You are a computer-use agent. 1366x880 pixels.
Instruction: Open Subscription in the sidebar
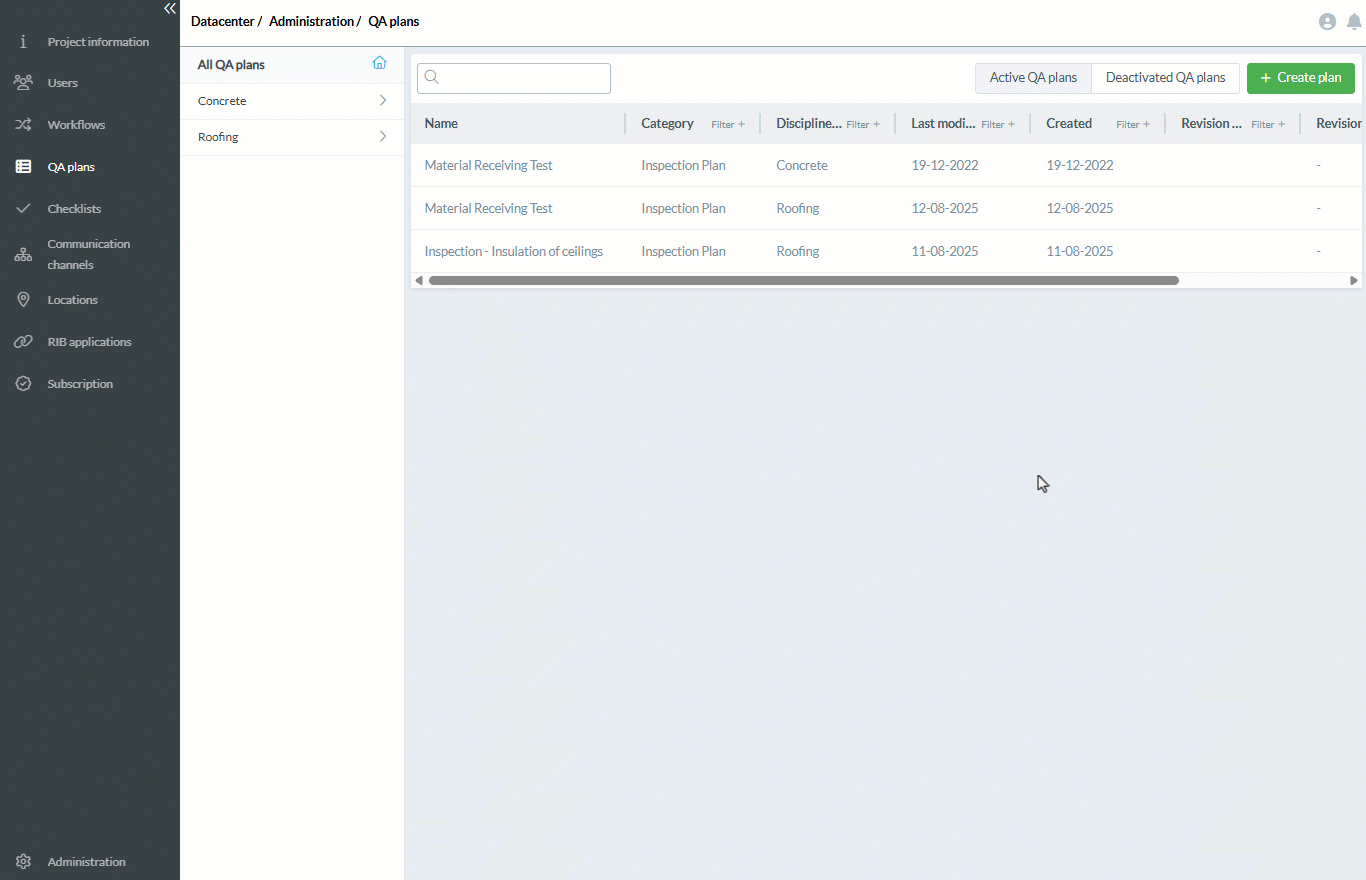tap(80, 384)
